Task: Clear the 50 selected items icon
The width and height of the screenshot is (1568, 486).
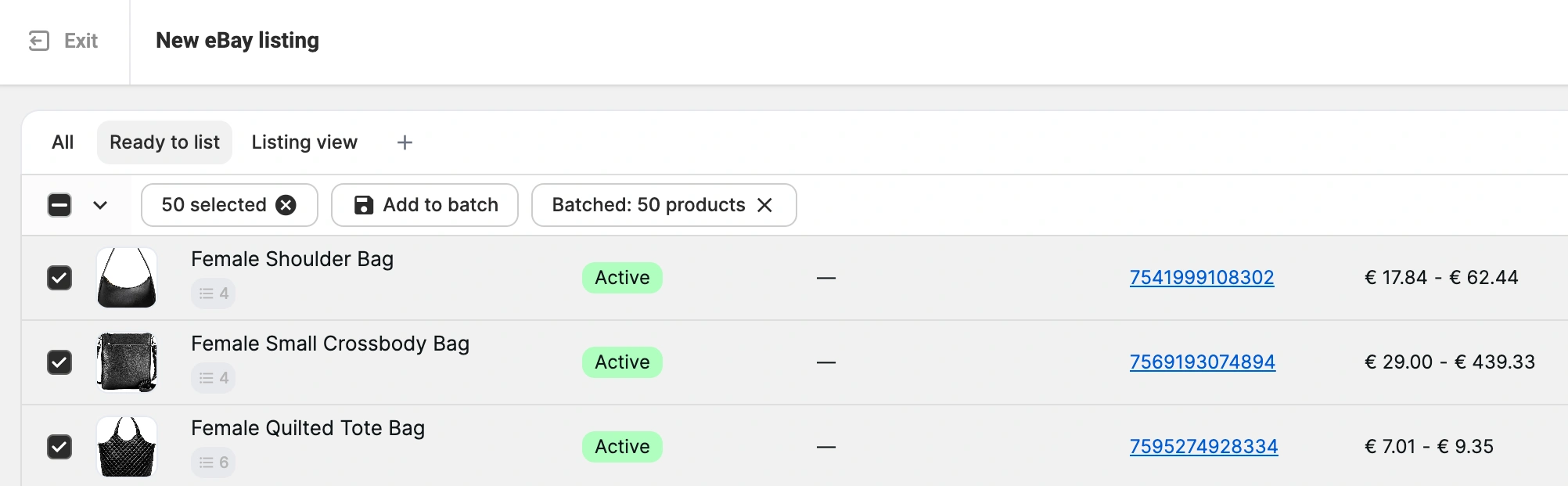Action: [286, 205]
